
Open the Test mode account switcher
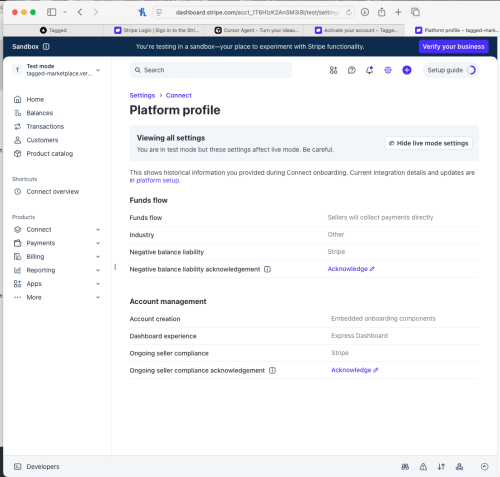point(57,70)
